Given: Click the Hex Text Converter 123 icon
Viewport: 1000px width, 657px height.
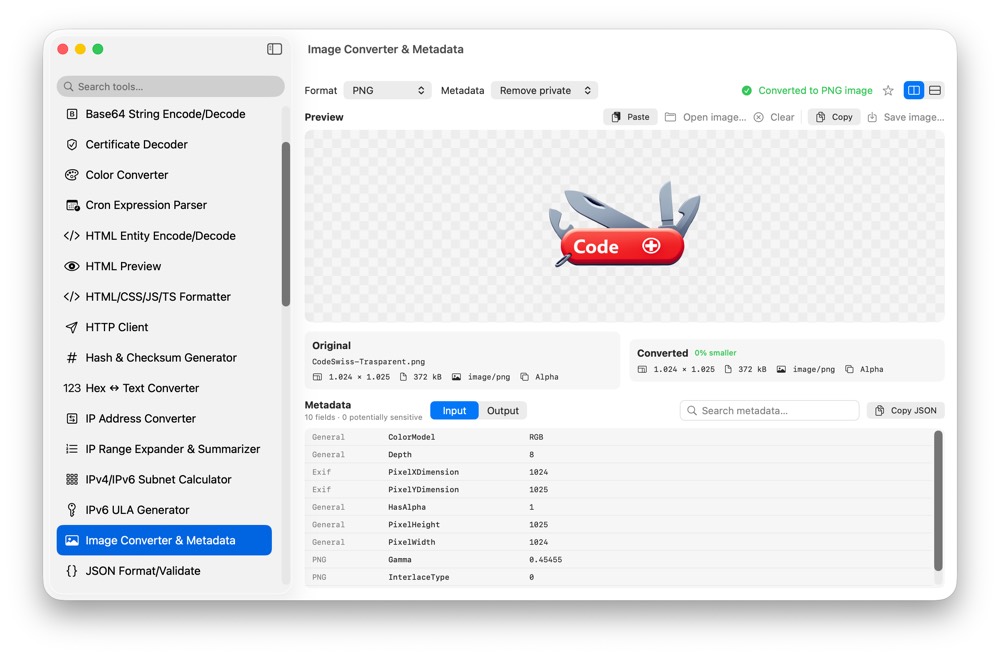Looking at the screenshot, I should point(72,388).
